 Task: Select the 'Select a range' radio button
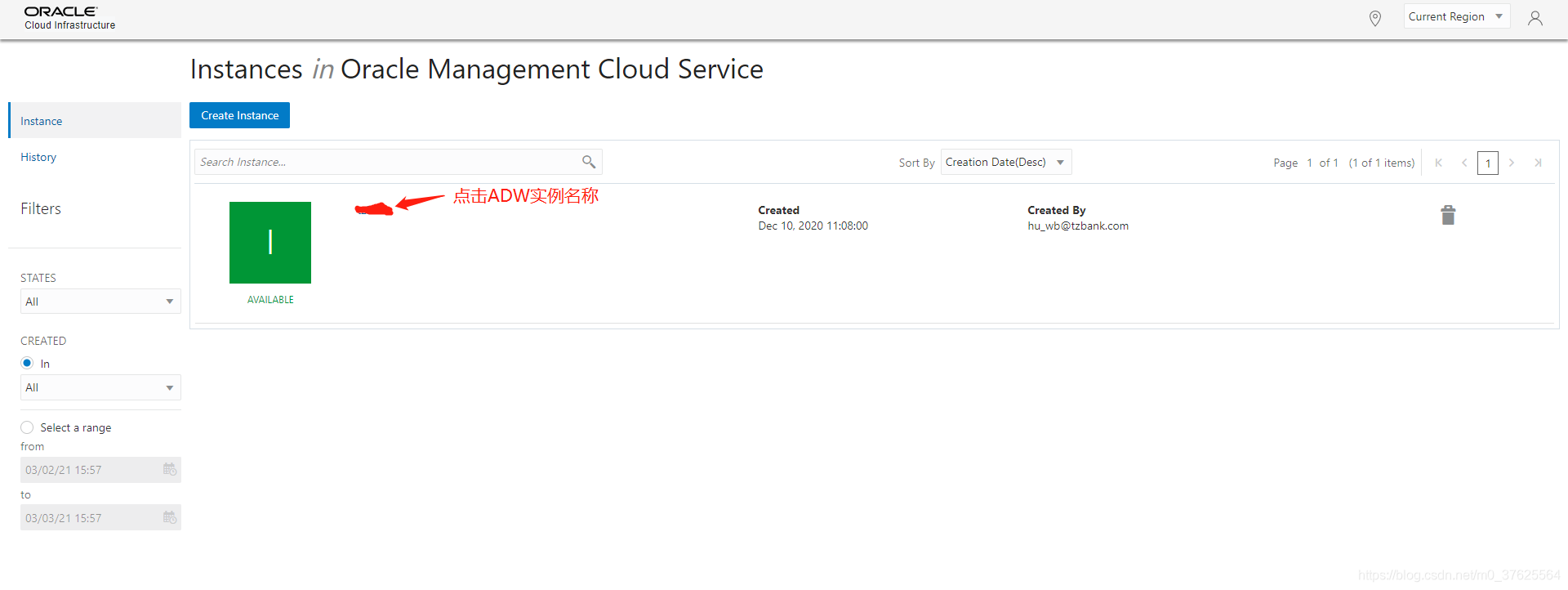(27, 427)
